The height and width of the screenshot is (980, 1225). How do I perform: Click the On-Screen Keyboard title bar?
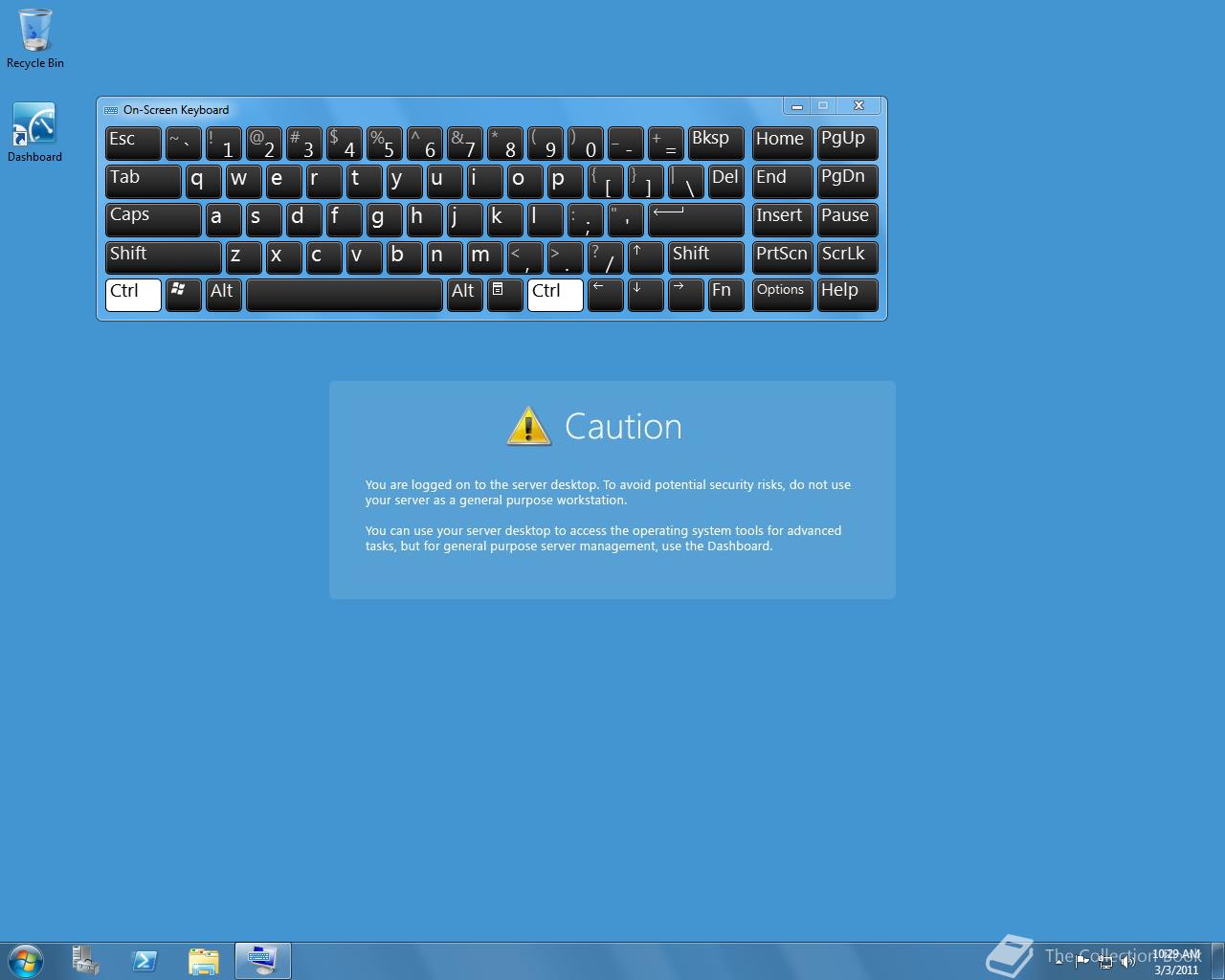point(440,109)
